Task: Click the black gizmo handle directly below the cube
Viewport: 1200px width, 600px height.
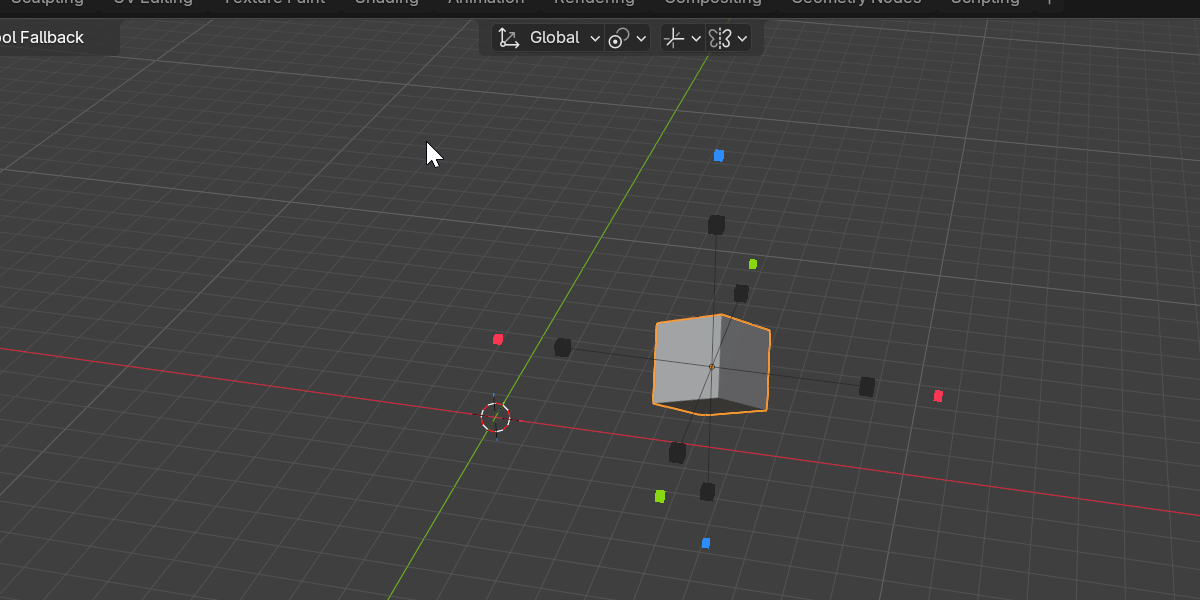Action: [x=708, y=492]
